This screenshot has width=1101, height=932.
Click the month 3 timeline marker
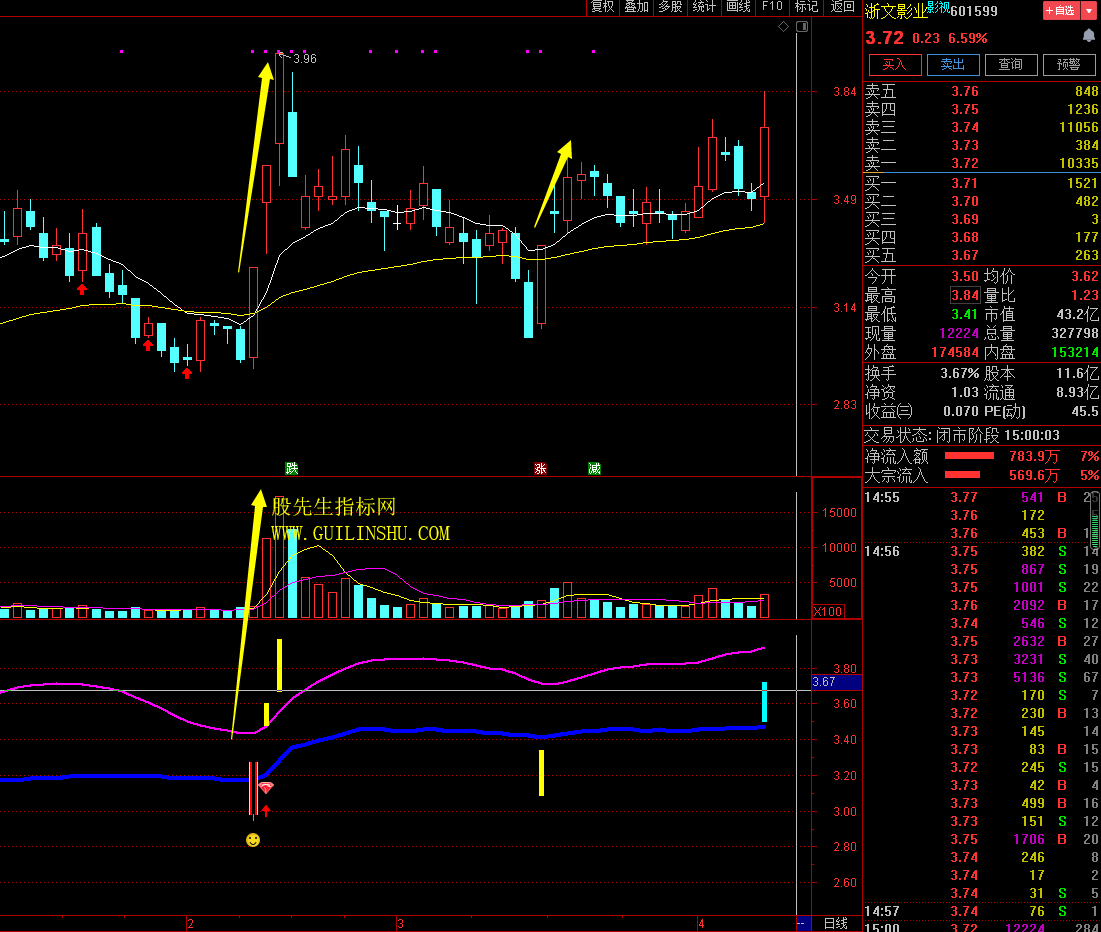tap(400, 924)
